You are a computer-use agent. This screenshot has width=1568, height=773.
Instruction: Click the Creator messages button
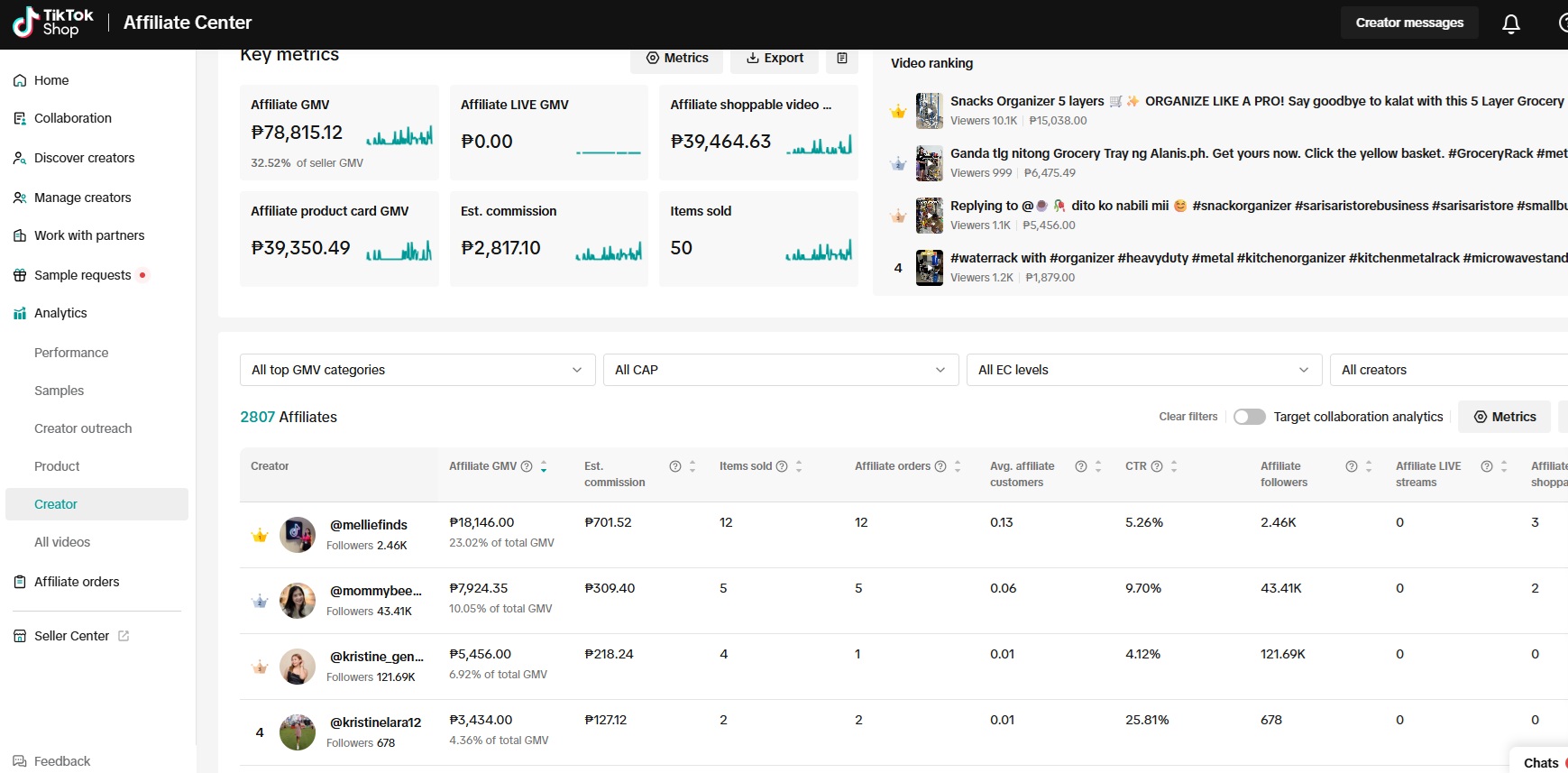[1409, 23]
